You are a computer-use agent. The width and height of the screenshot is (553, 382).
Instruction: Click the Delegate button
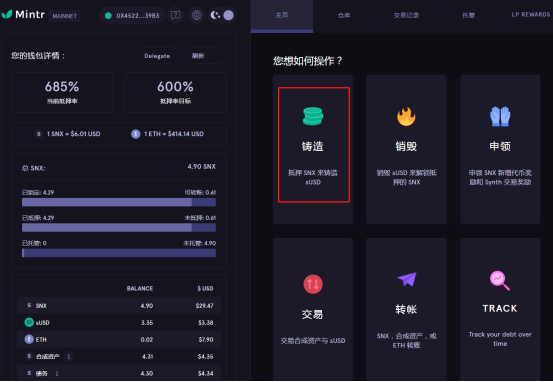[157, 56]
